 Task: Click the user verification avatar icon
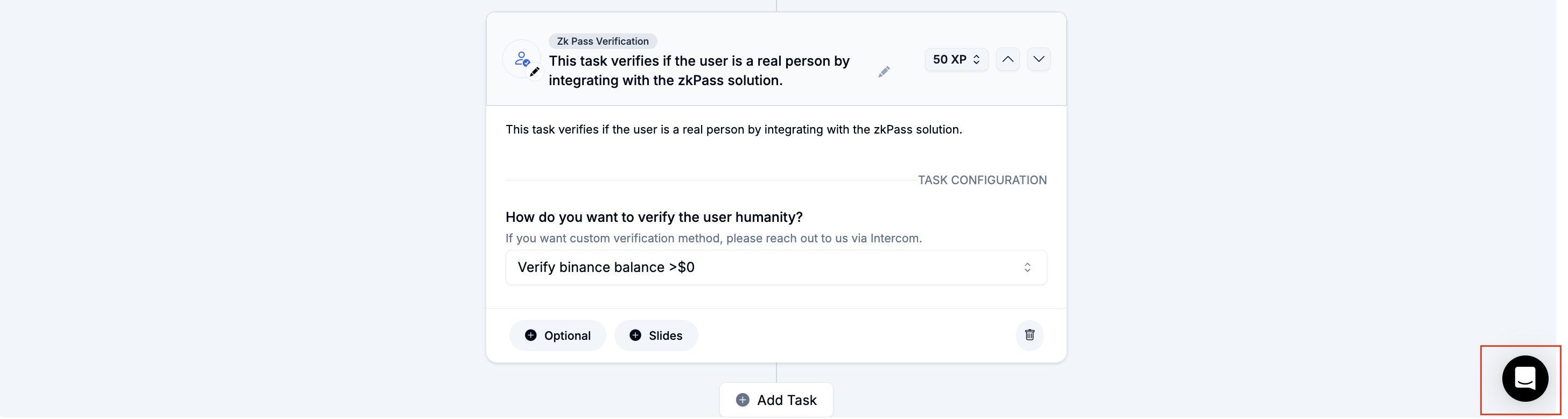tap(521, 59)
